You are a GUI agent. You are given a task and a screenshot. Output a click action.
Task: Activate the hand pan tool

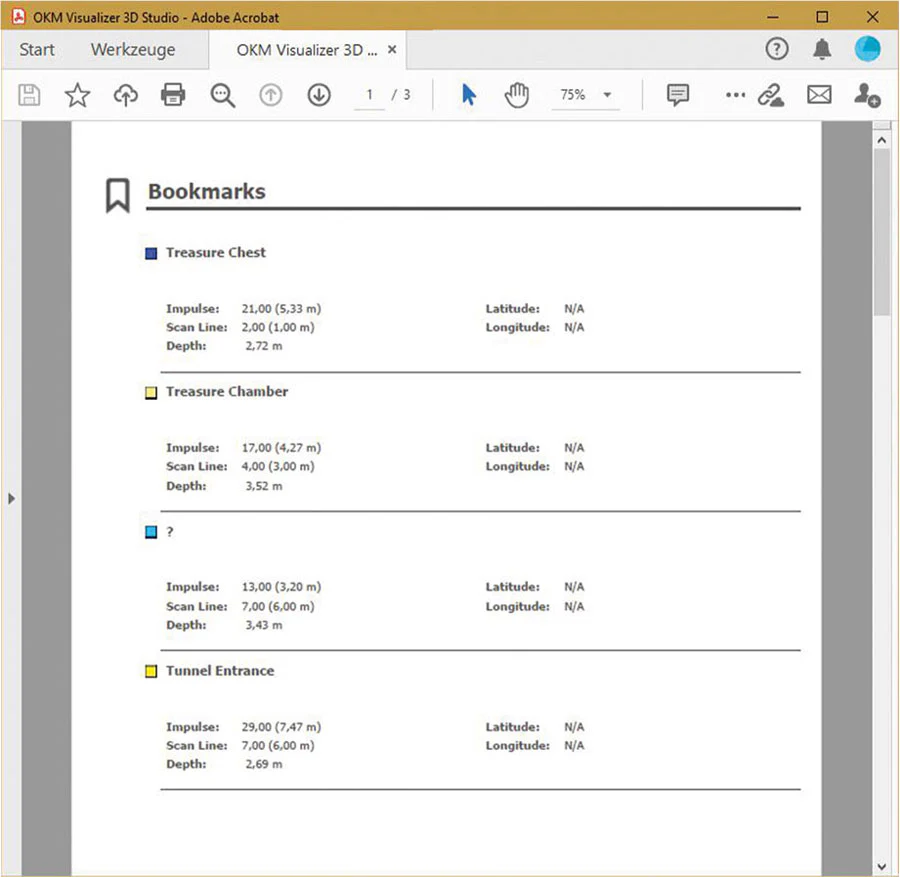(x=517, y=95)
